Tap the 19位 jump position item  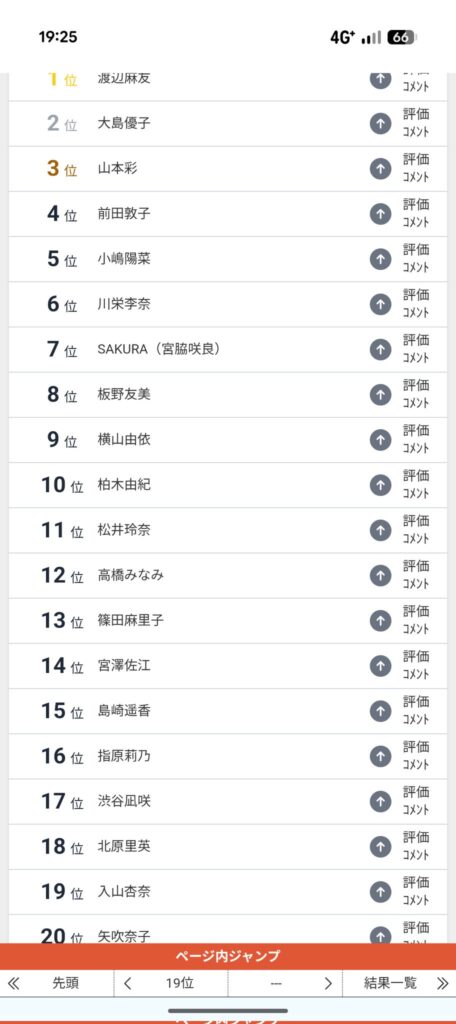(x=179, y=984)
